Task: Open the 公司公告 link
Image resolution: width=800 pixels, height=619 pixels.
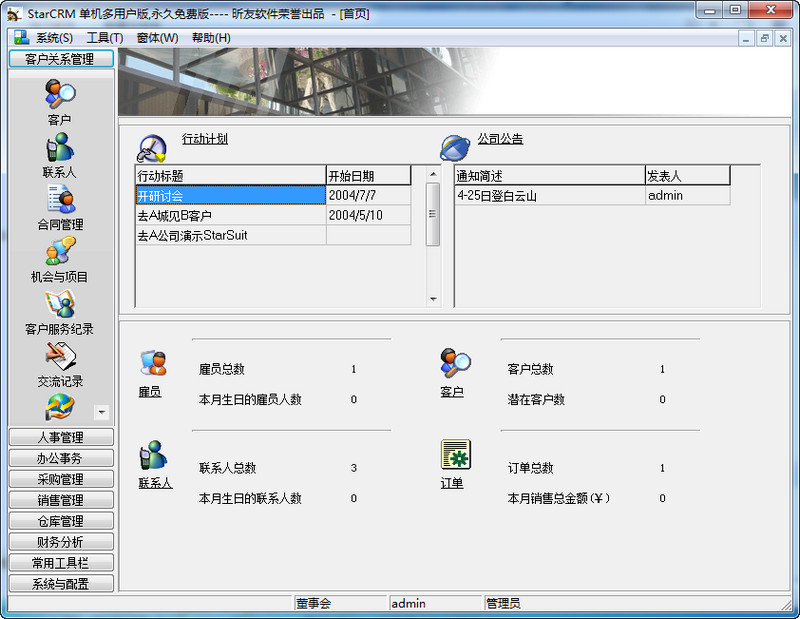Action: click(x=500, y=139)
